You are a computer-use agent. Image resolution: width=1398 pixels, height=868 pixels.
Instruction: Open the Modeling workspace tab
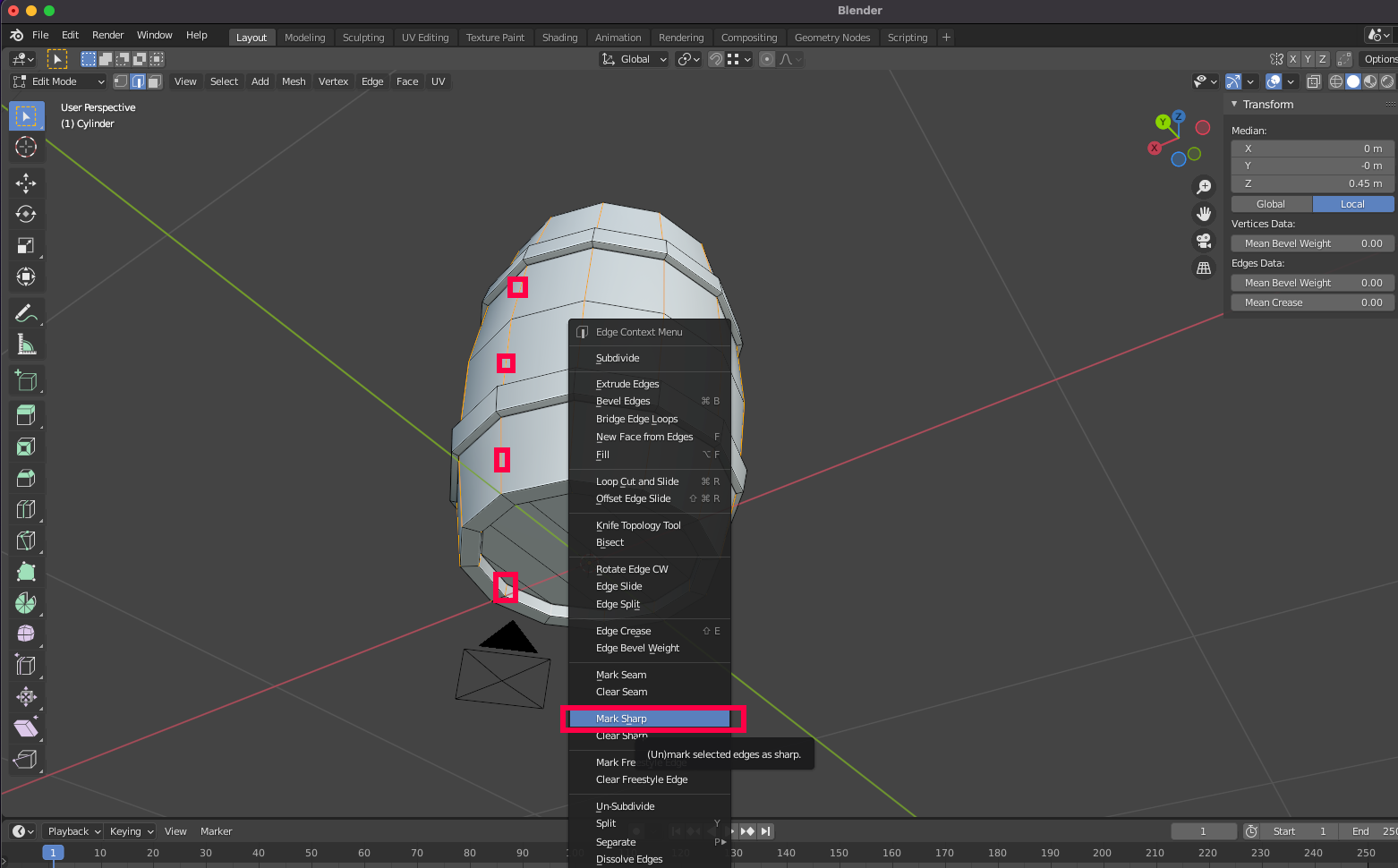(x=304, y=38)
